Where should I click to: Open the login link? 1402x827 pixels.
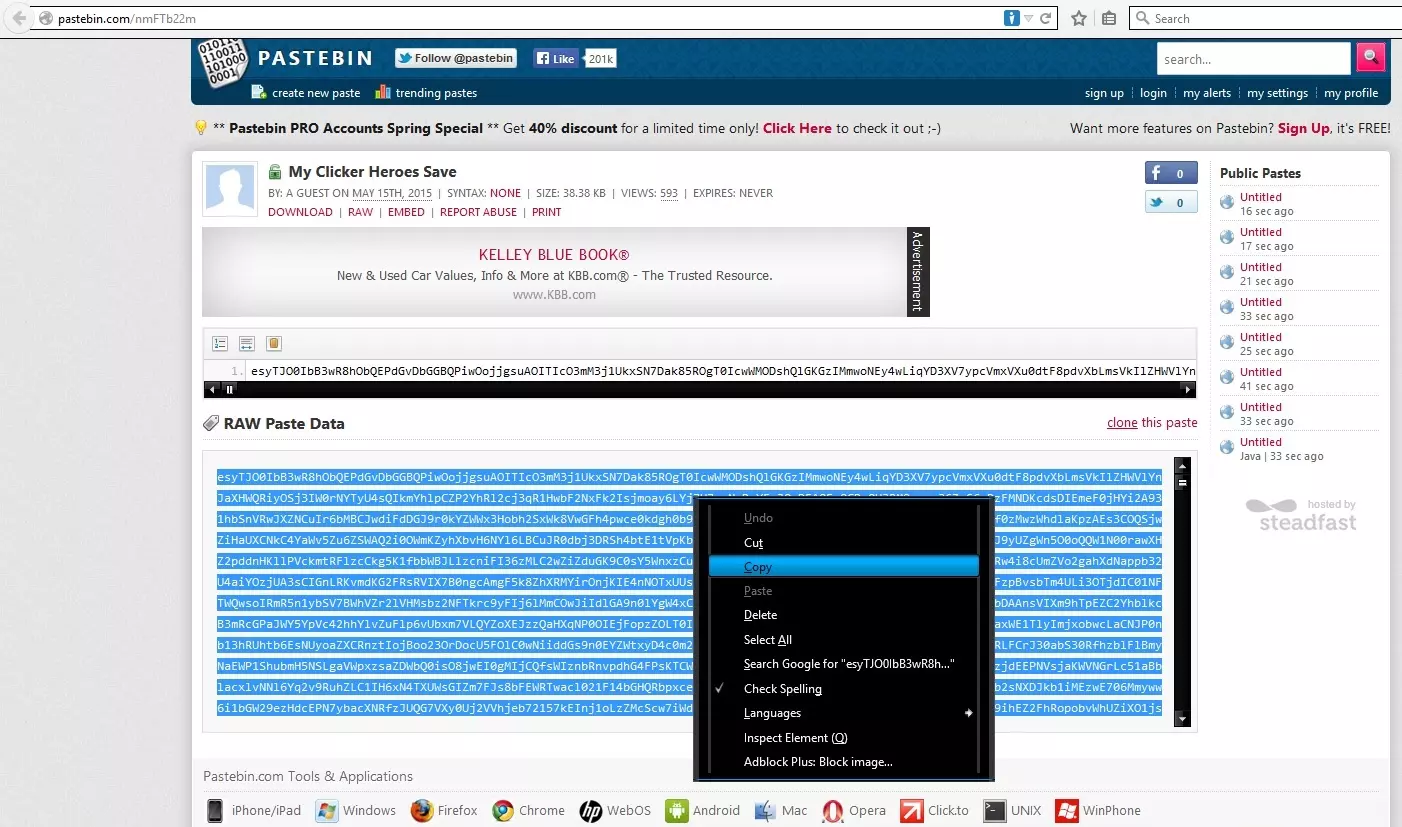point(1153,93)
